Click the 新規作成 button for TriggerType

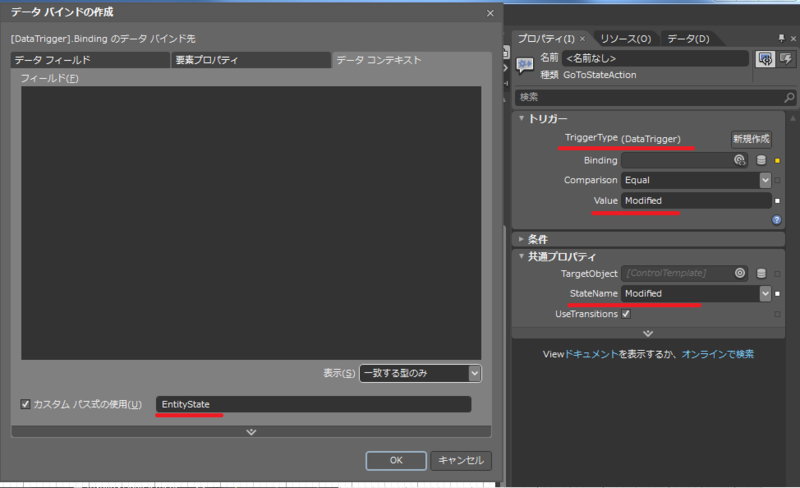coord(751,139)
